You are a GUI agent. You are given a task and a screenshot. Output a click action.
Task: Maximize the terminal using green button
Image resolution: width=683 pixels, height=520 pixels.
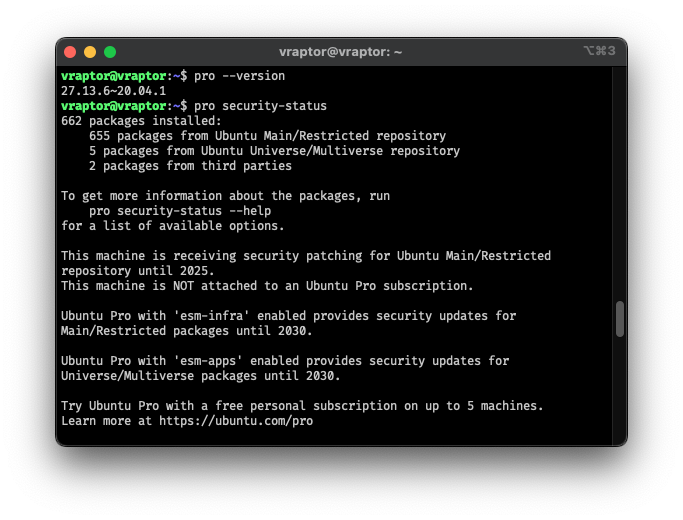click(x=110, y=52)
